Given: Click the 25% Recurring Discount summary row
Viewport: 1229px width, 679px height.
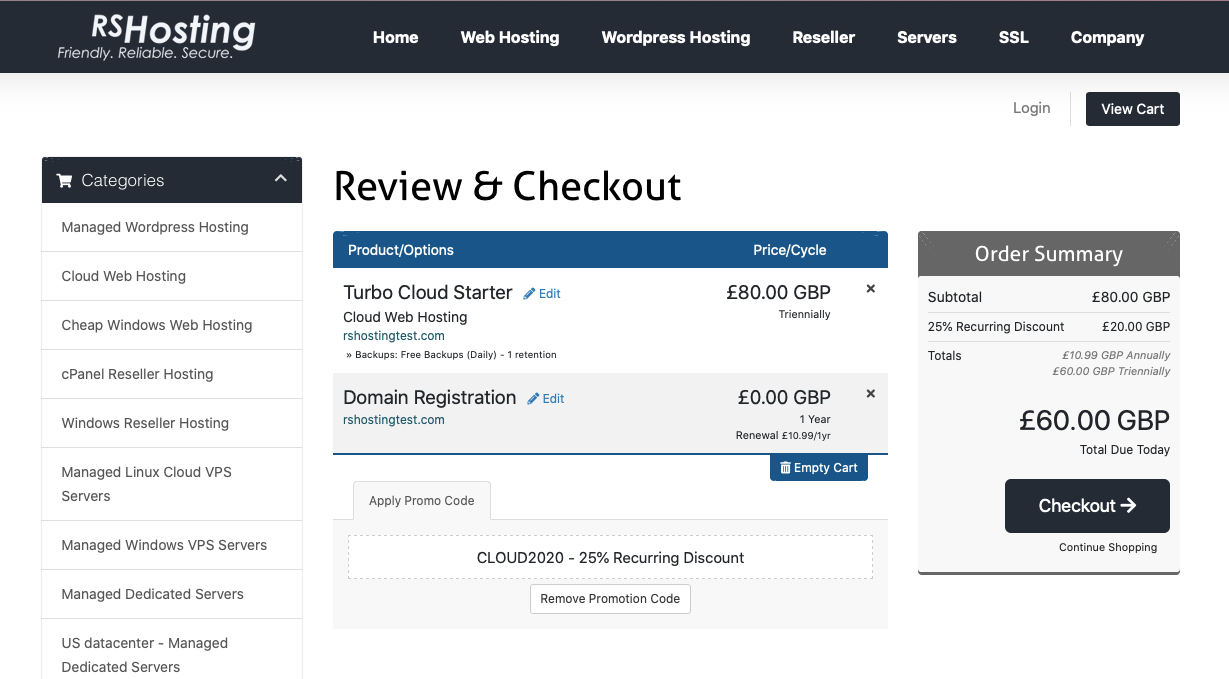Looking at the screenshot, I should coord(1049,327).
